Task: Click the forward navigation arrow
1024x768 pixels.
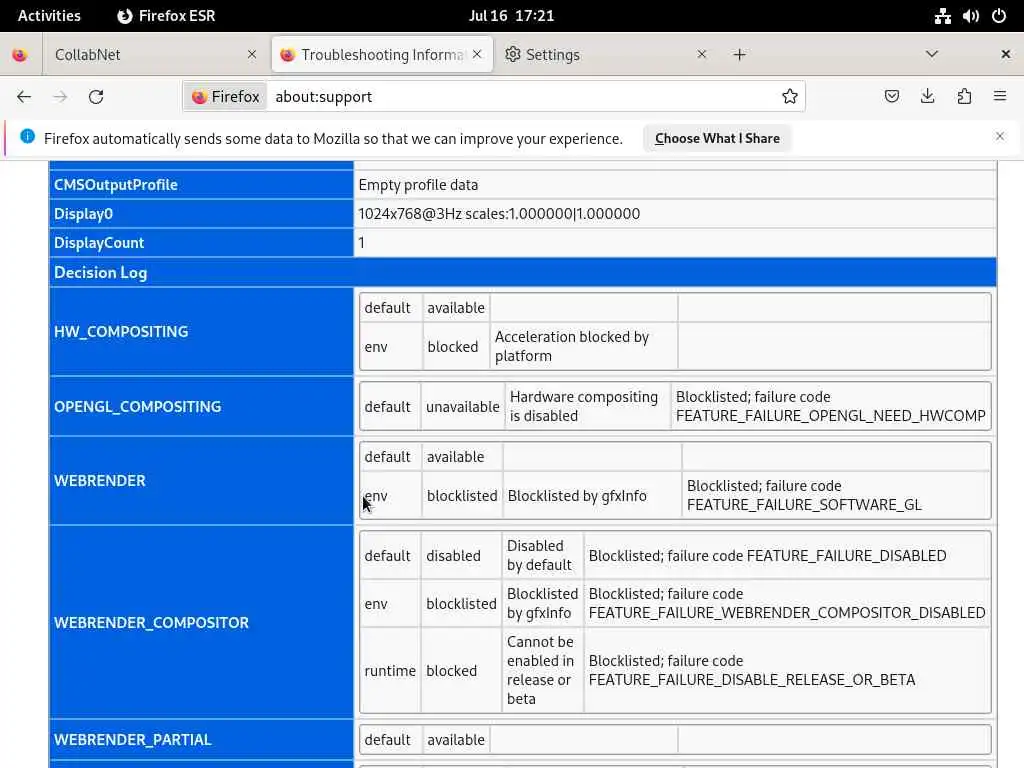Action: click(x=60, y=97)
